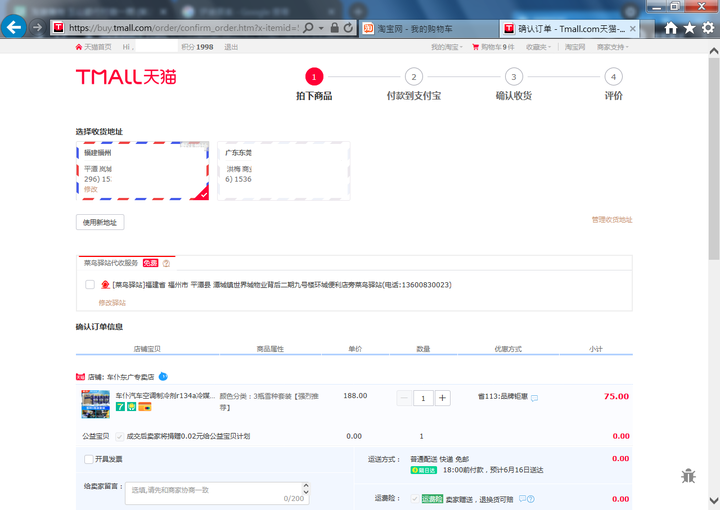Click the blue Wangwang chat icon by shop name
The height and width of the screenshot is (510, 720).
pos(163,376)
